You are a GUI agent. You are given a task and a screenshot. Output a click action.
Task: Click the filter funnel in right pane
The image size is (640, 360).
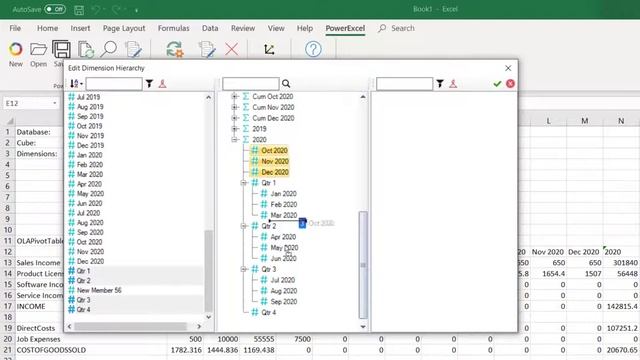[x=440, y=84]
